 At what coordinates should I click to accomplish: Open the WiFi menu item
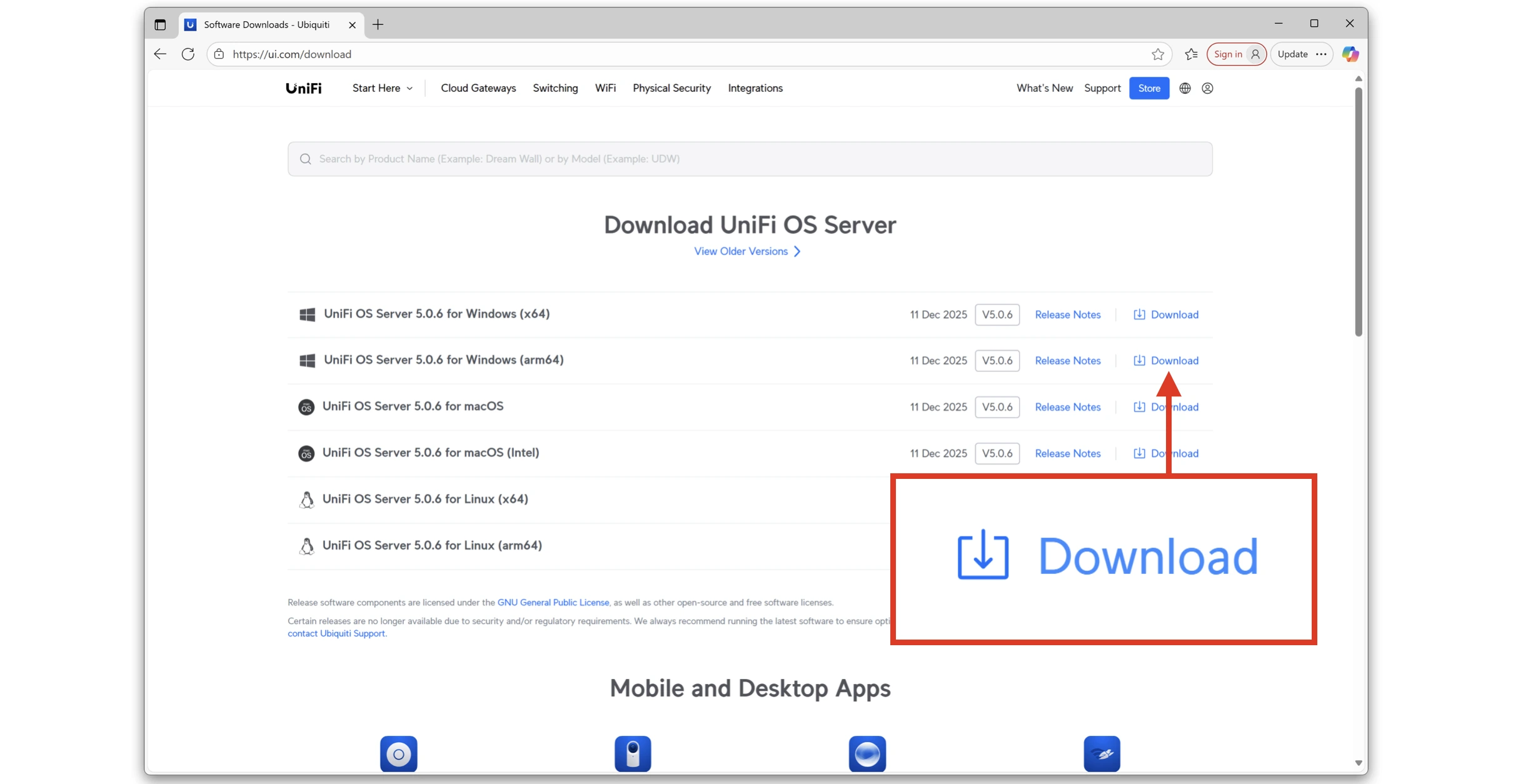pyautogui.click(x=605, y=88)
